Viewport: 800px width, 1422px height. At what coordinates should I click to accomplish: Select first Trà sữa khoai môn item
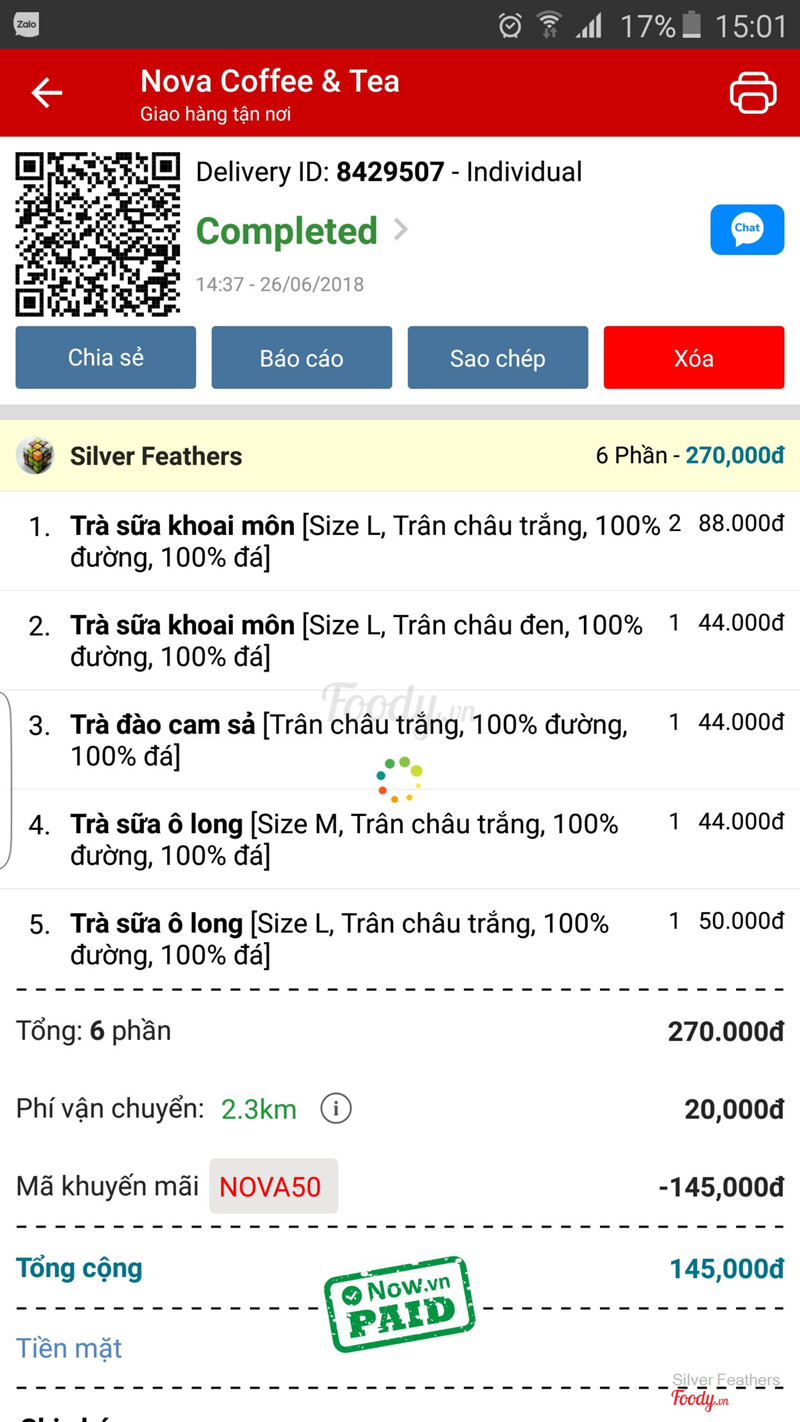click(x=365, y=541)
